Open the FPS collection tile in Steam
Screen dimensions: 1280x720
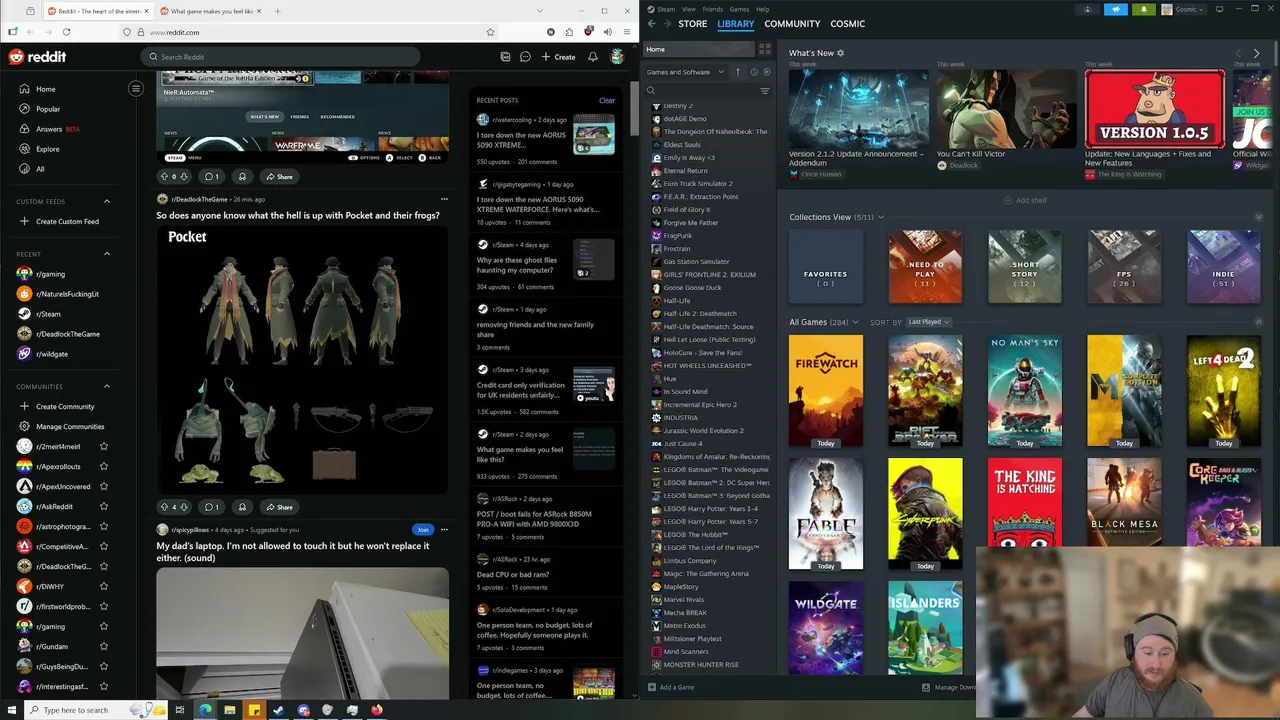(x=1125, y=267)
